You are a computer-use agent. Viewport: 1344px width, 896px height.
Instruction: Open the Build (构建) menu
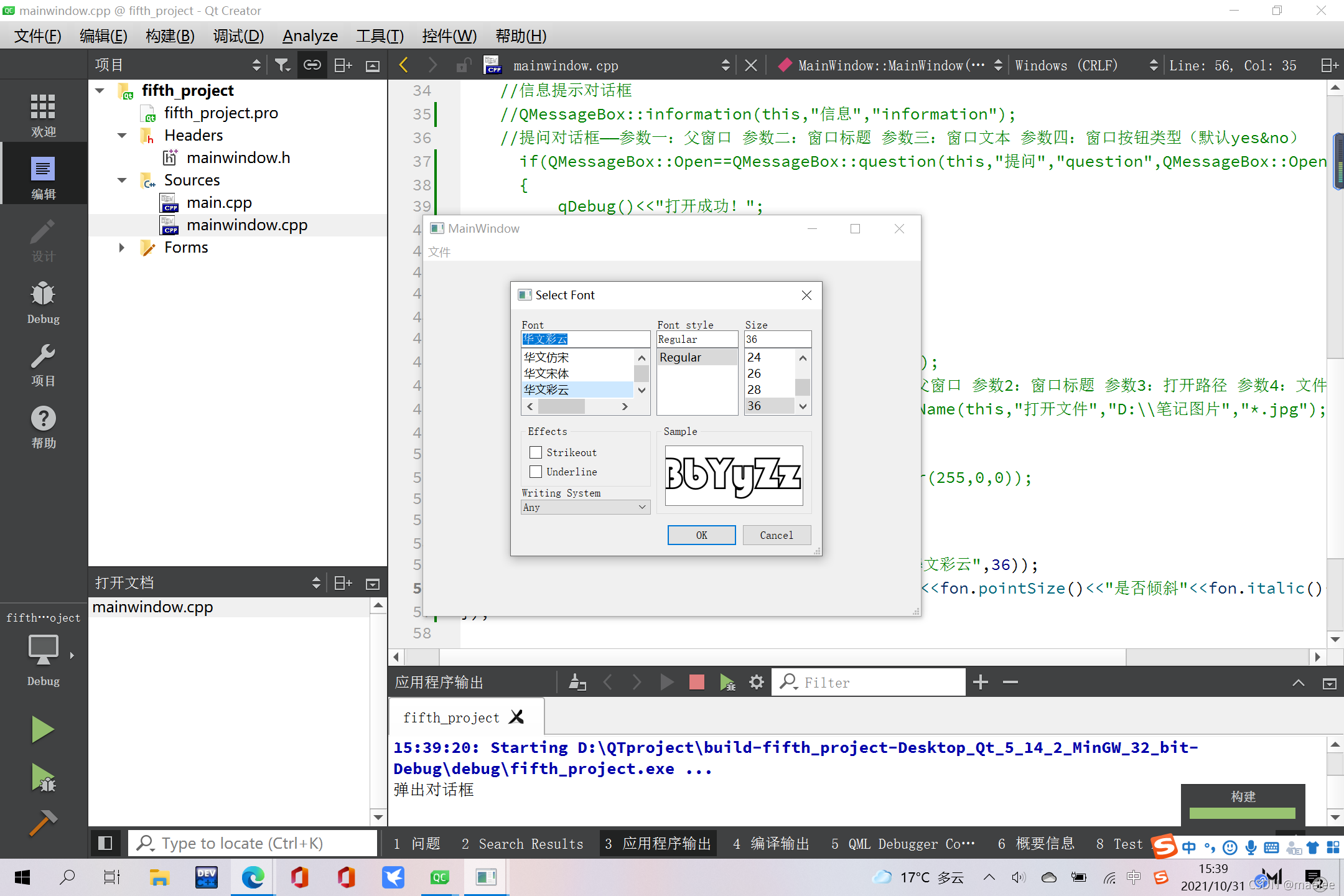pyautogui.click(x=170, y=35)
